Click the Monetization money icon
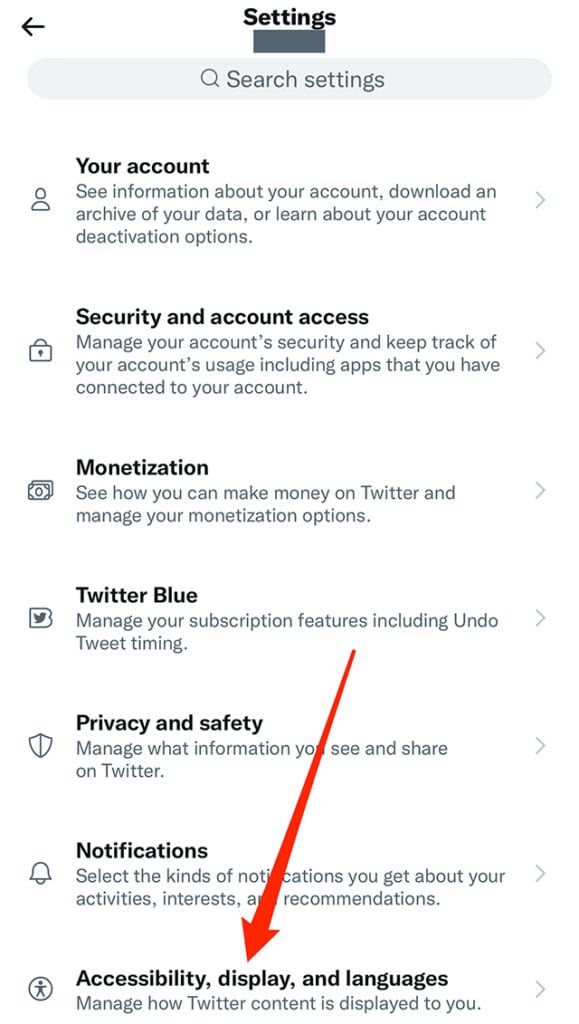 [40, 490]
